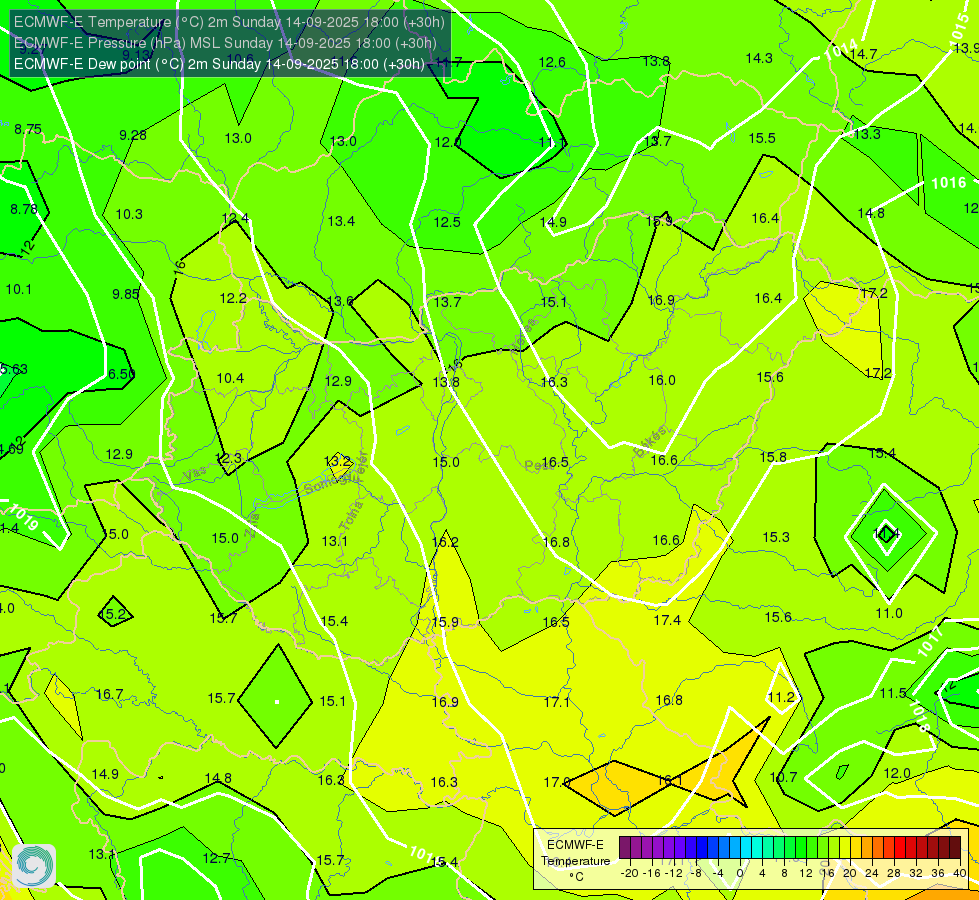The width and height of the screenshot is (979, 900).
Task: Select the ECMWF-E Pressure MSL legend line
Action: (225, 43)
